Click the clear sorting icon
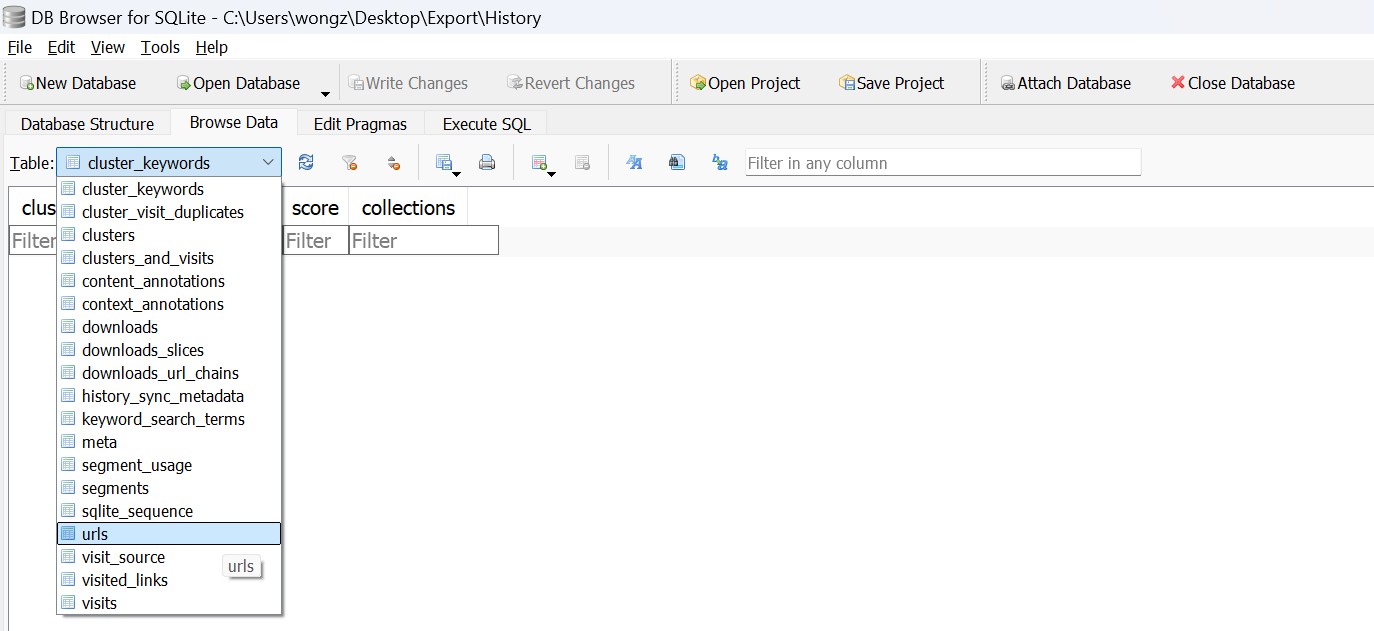The height and width of the screenshot is (631, 1374). [393, 163]
